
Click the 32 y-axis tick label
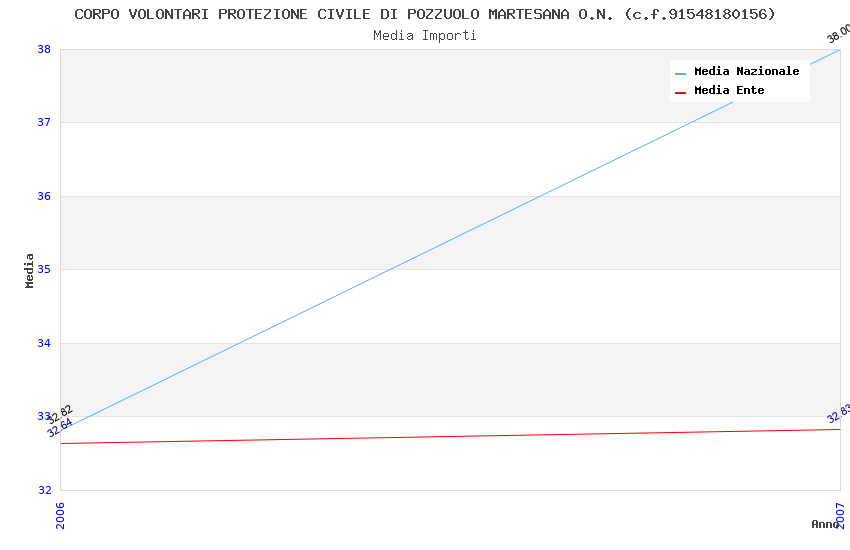[x=44, y=490]
